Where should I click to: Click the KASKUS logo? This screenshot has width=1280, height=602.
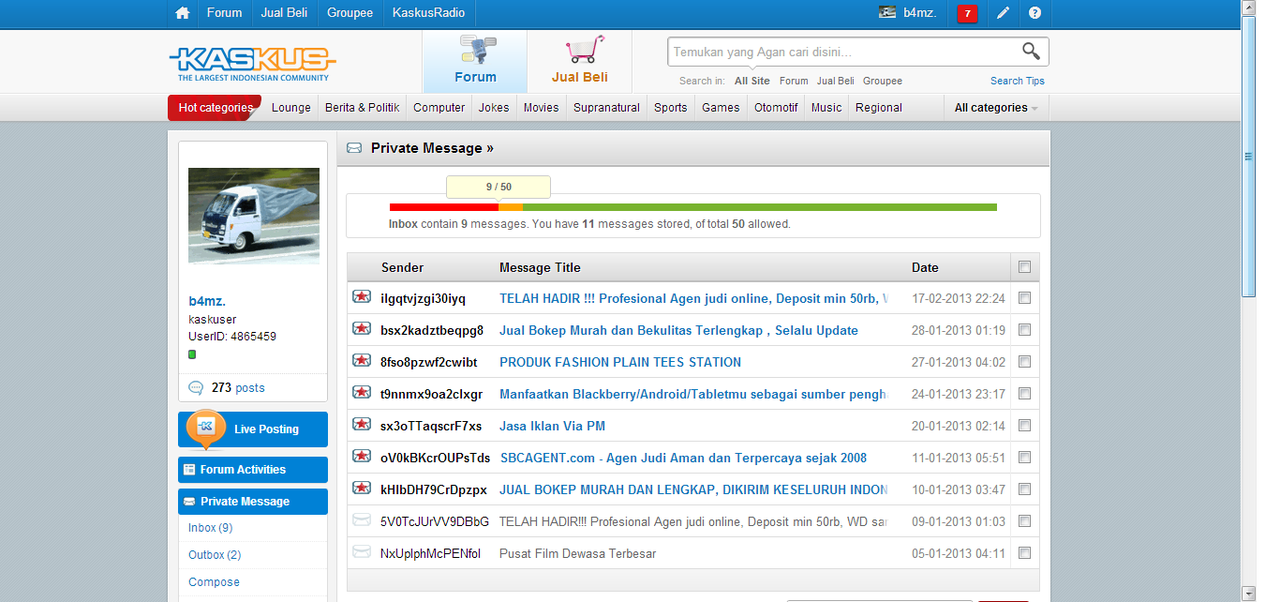(x=252, y=62)
